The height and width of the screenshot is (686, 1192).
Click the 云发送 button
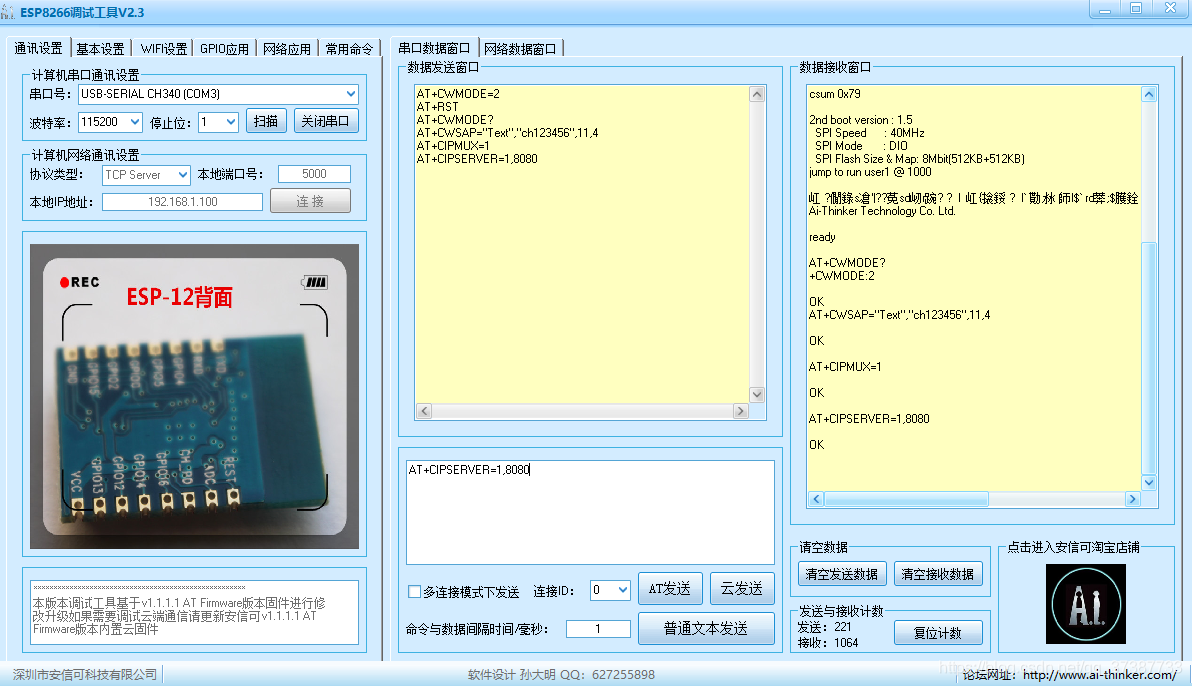point(742,589)
